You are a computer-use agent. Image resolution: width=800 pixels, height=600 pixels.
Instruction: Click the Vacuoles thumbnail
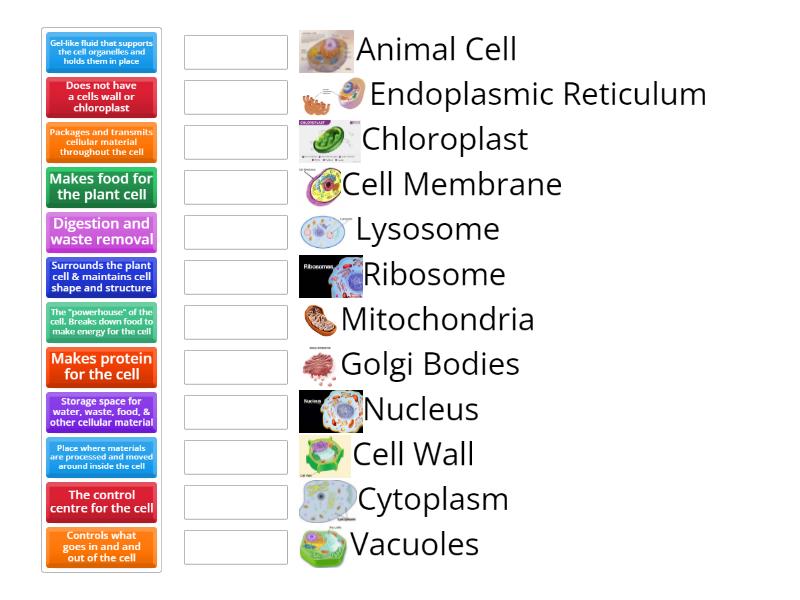(x=322, y=543)
